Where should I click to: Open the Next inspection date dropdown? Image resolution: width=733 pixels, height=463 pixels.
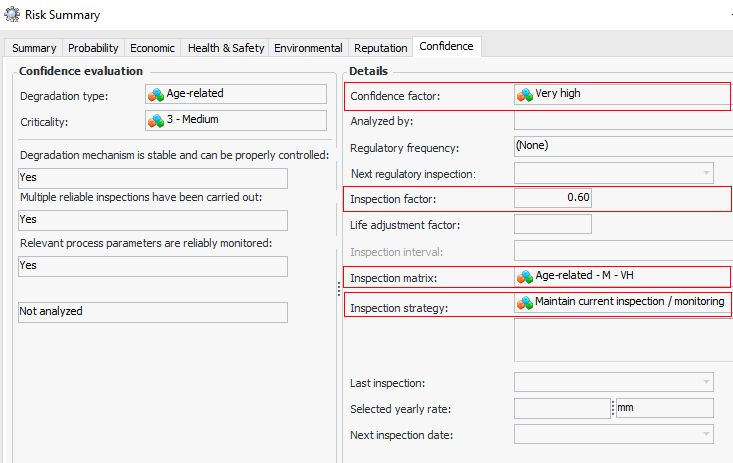coord(706,433)
